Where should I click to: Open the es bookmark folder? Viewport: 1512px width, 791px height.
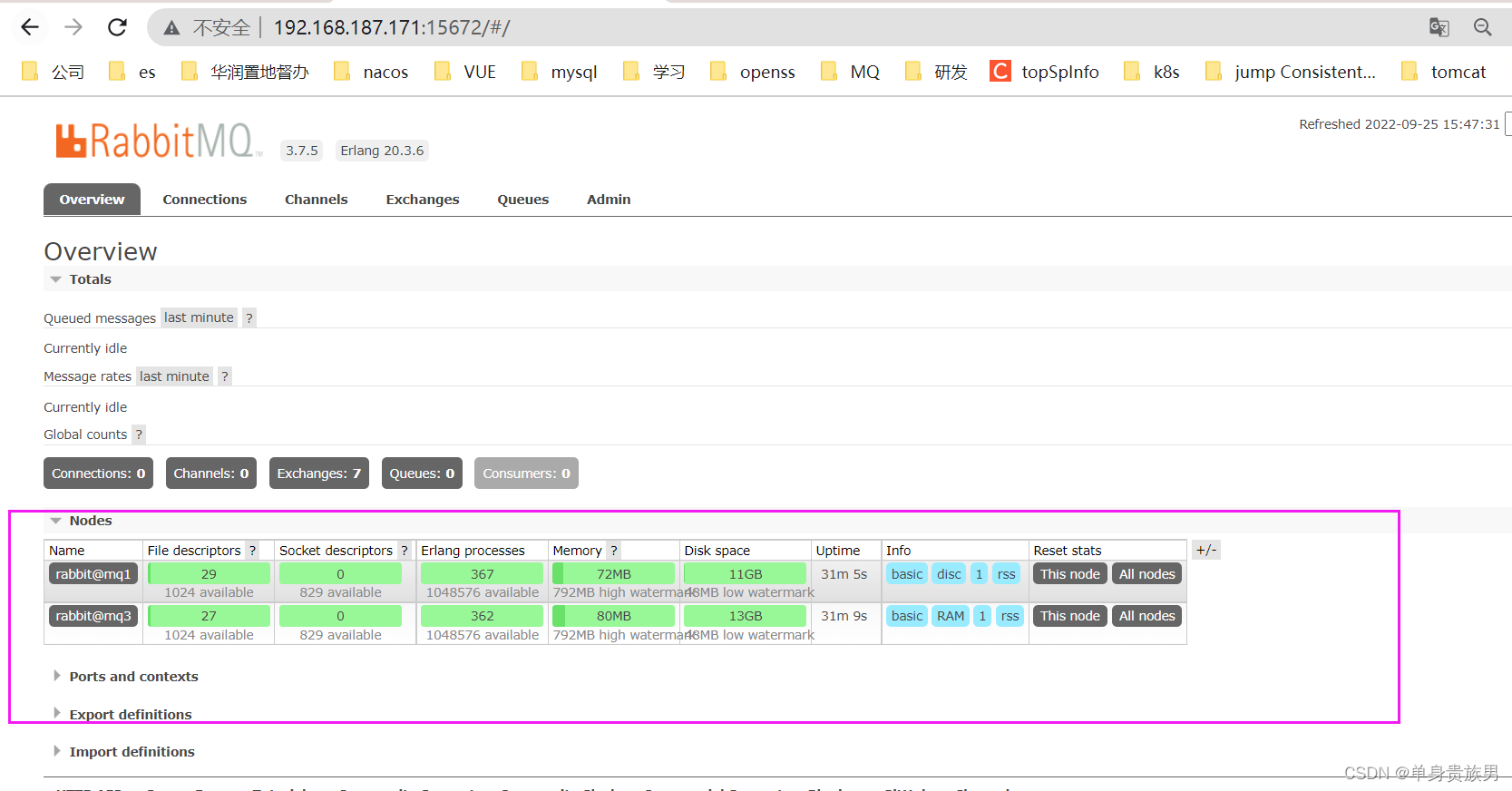(x=132, y=72)
